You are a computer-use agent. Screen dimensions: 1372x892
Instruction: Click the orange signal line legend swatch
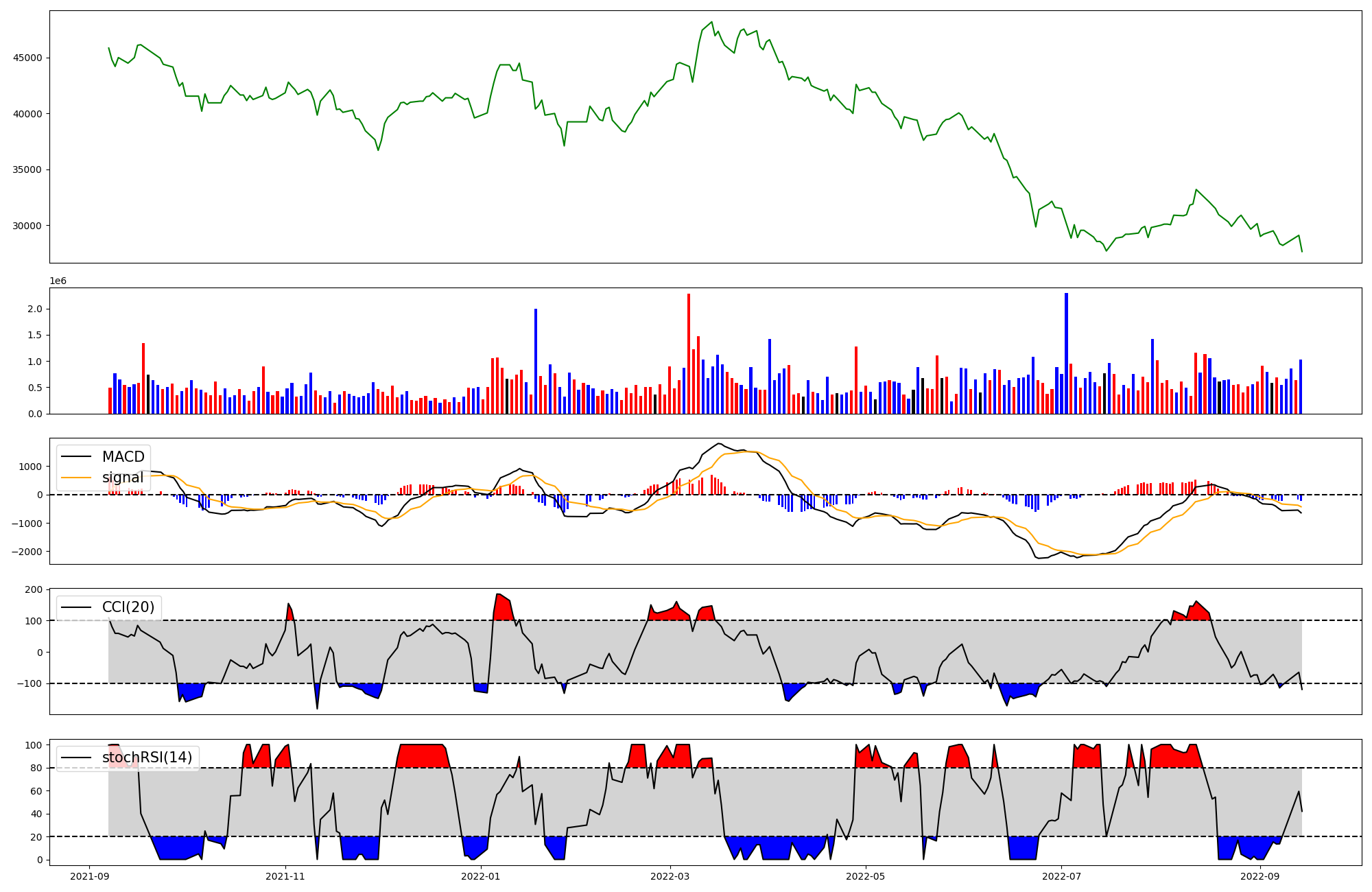76,478
